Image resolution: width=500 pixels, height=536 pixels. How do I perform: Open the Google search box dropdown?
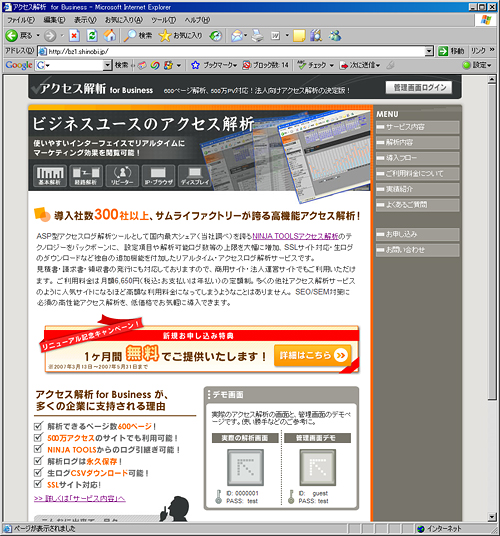coord(107,65)
